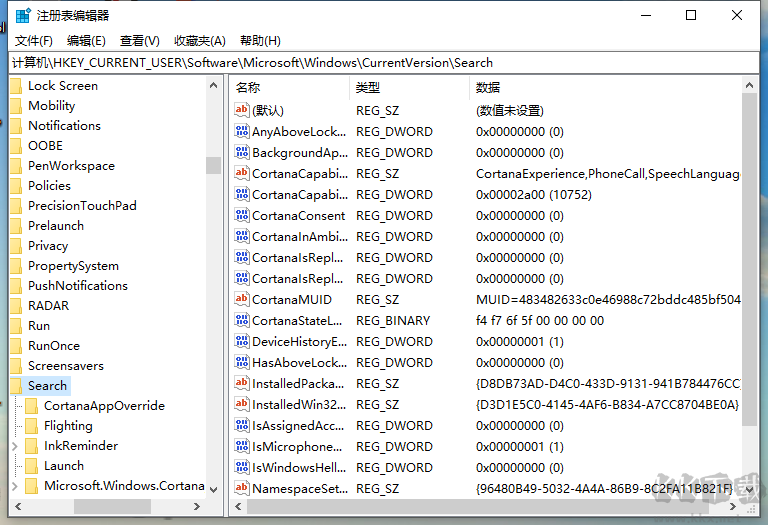Screen dimensions: 768x525
Task: Click tree pane scroll down arrow
Action: point(214,489)
